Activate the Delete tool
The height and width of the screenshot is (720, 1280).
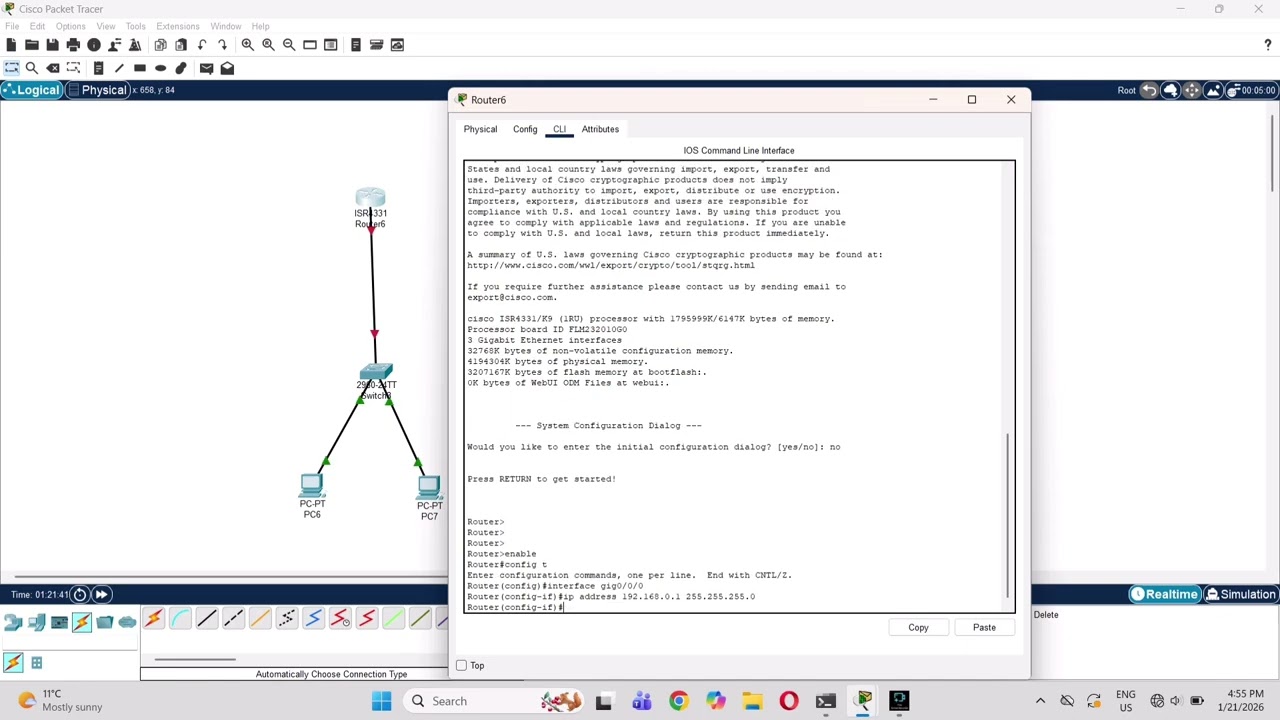(x=53, y=68)
